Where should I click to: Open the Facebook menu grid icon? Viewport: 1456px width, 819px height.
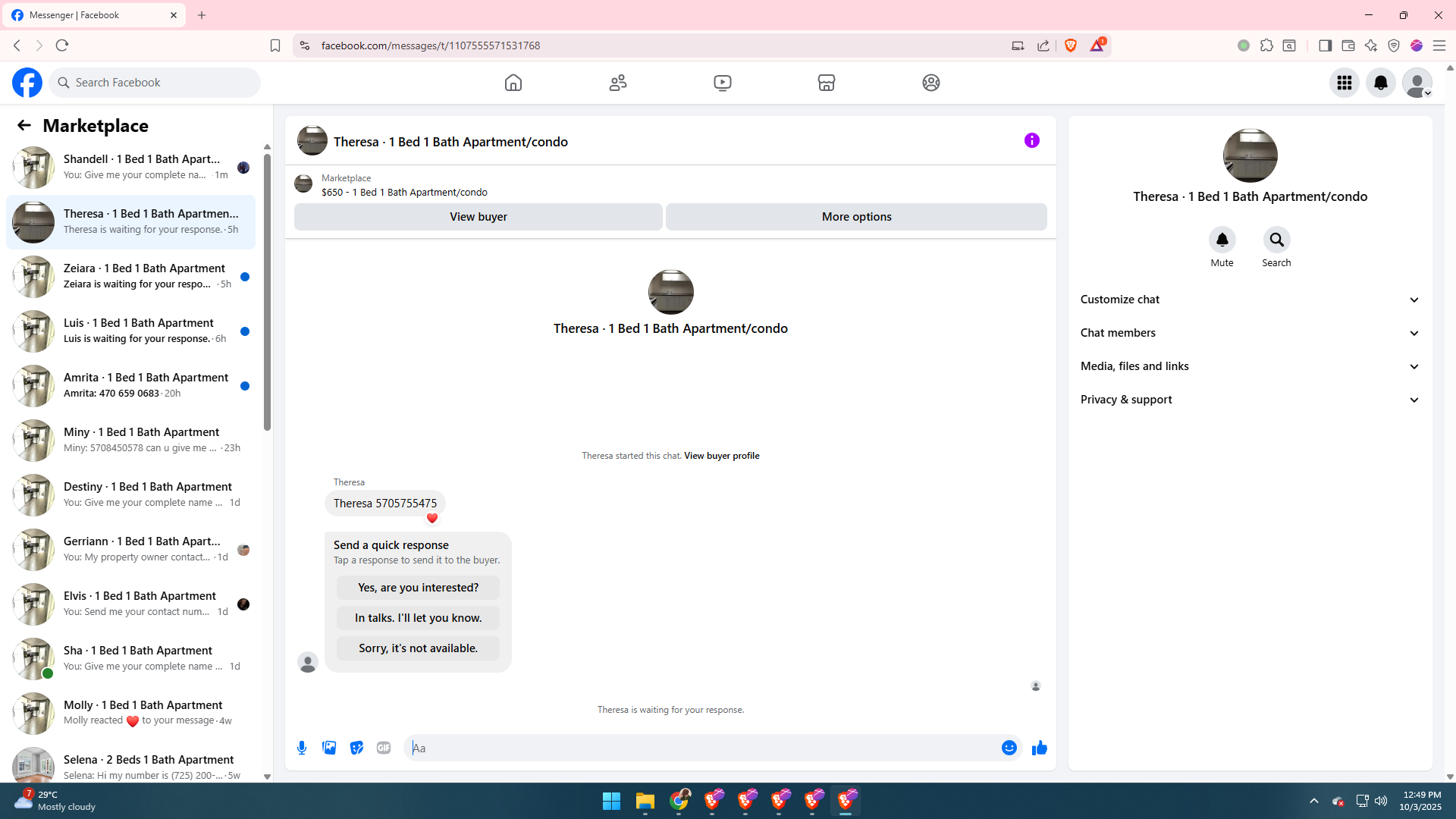click(1345, 83)
